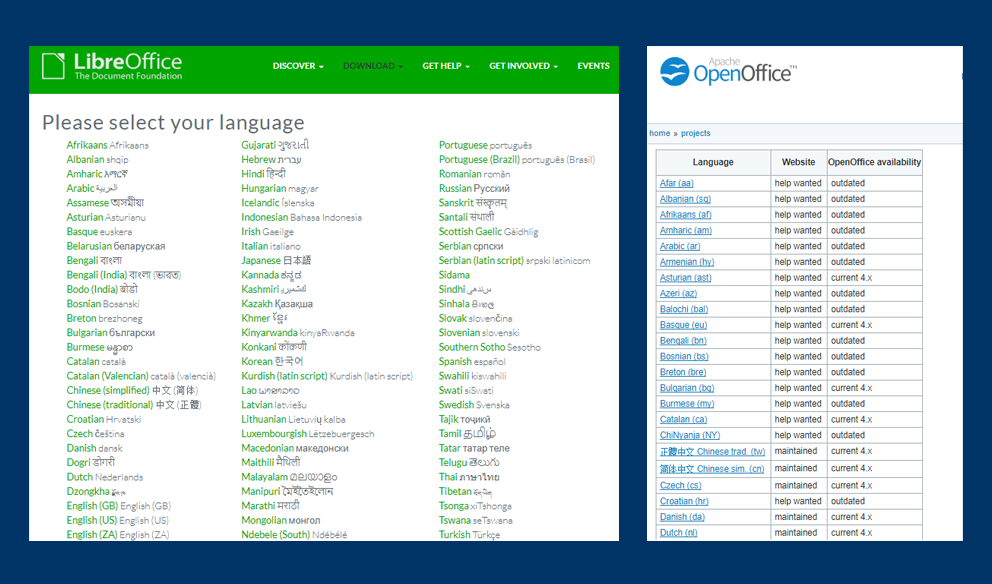This screenshot has width=992, height=584.
Task: Open Afar (aa) in OpenOffice table
Action: (676, 183)
